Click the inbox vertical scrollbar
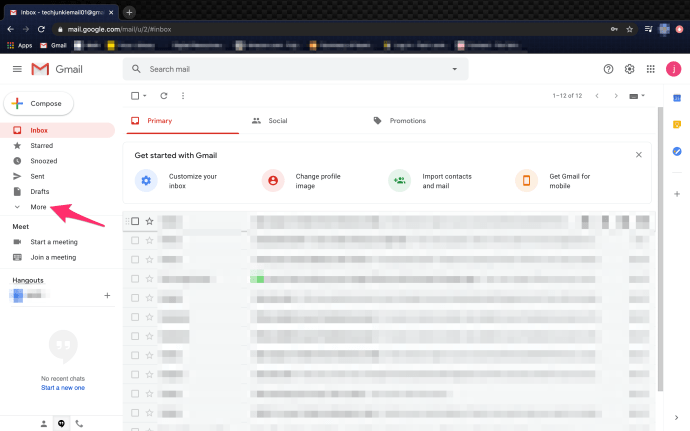Viewport: 690px width, 431px height. [660, 249]
